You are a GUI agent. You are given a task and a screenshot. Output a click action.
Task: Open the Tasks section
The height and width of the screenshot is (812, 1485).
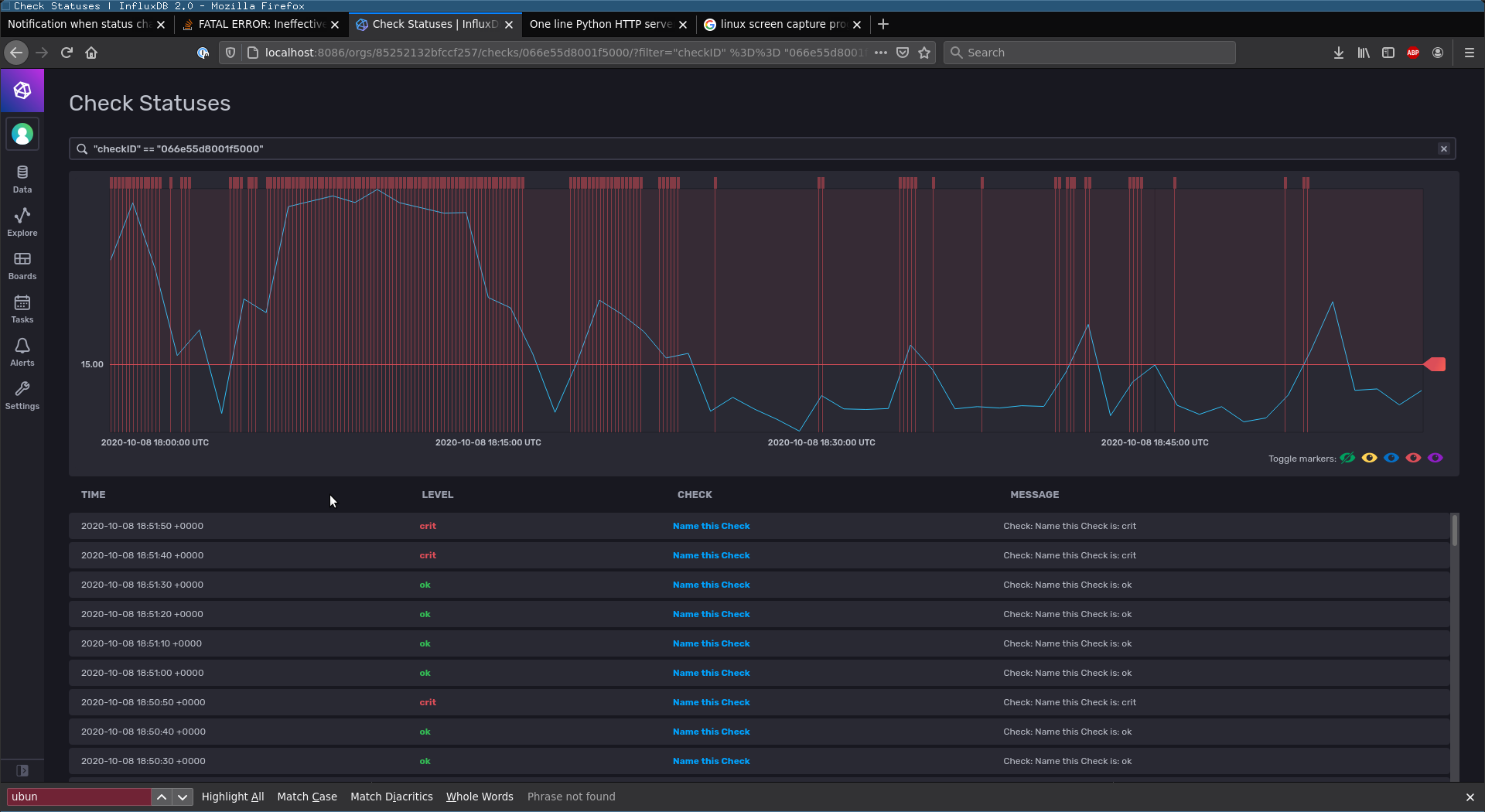(x=22, y=309)
